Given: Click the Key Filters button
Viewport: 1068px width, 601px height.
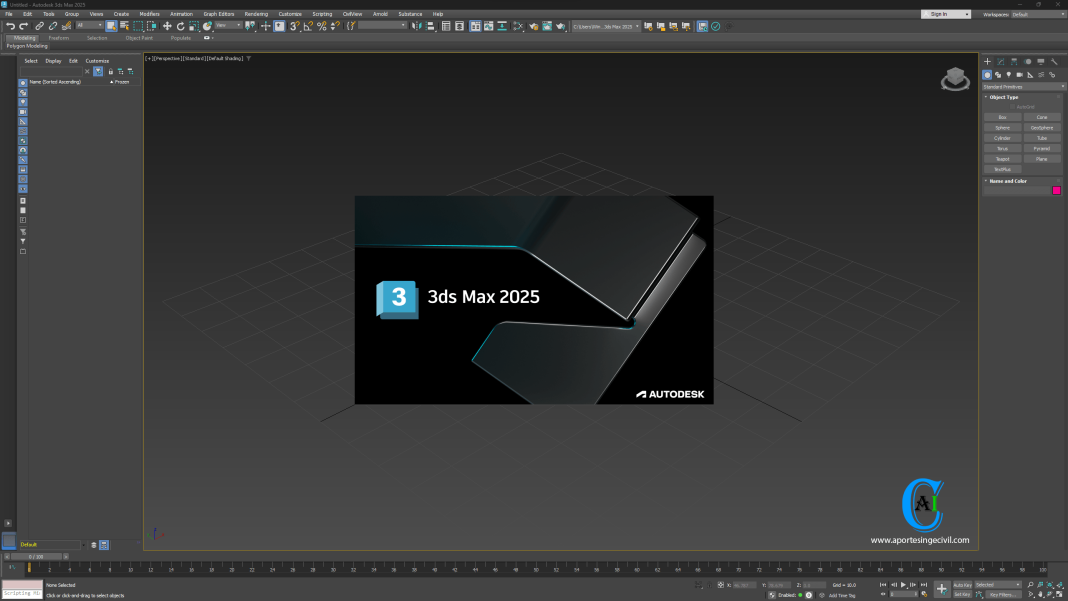Looking at the screenshot, I should [1005, 594].
